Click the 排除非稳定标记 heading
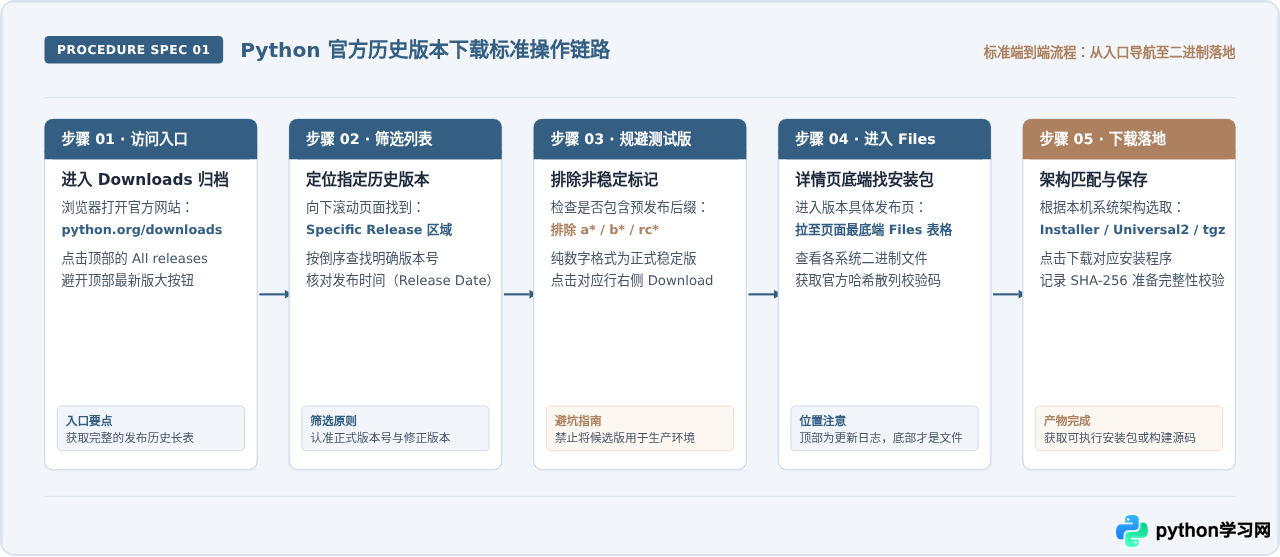 [x=605, y=180]
